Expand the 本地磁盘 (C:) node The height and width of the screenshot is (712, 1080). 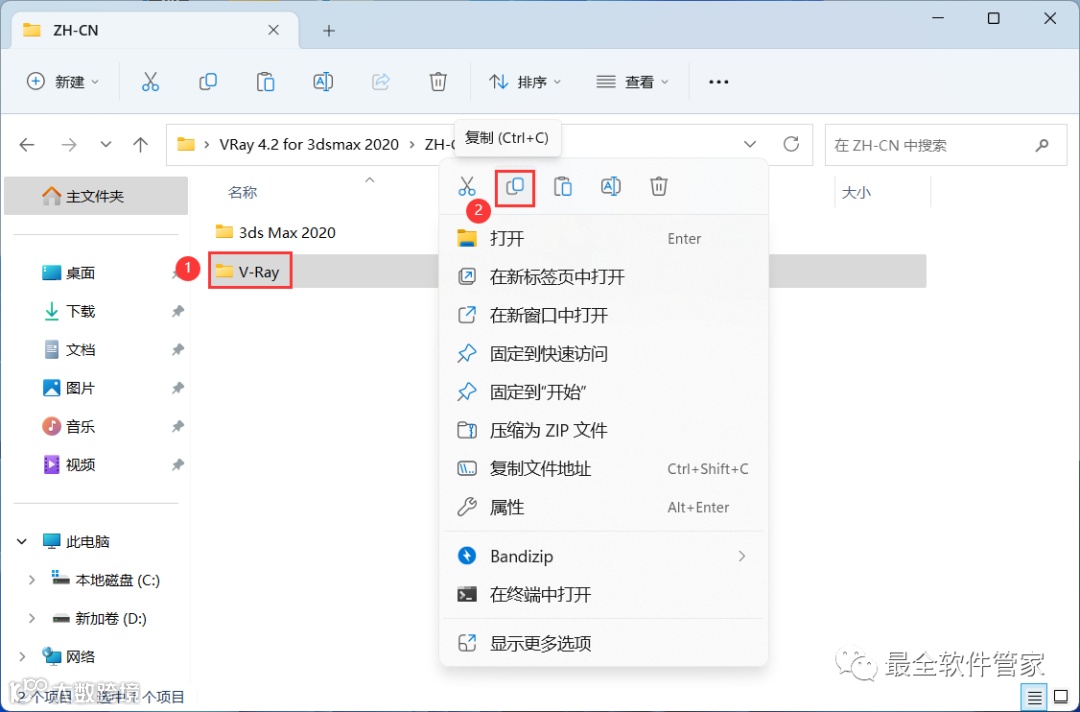coord(32,580)
